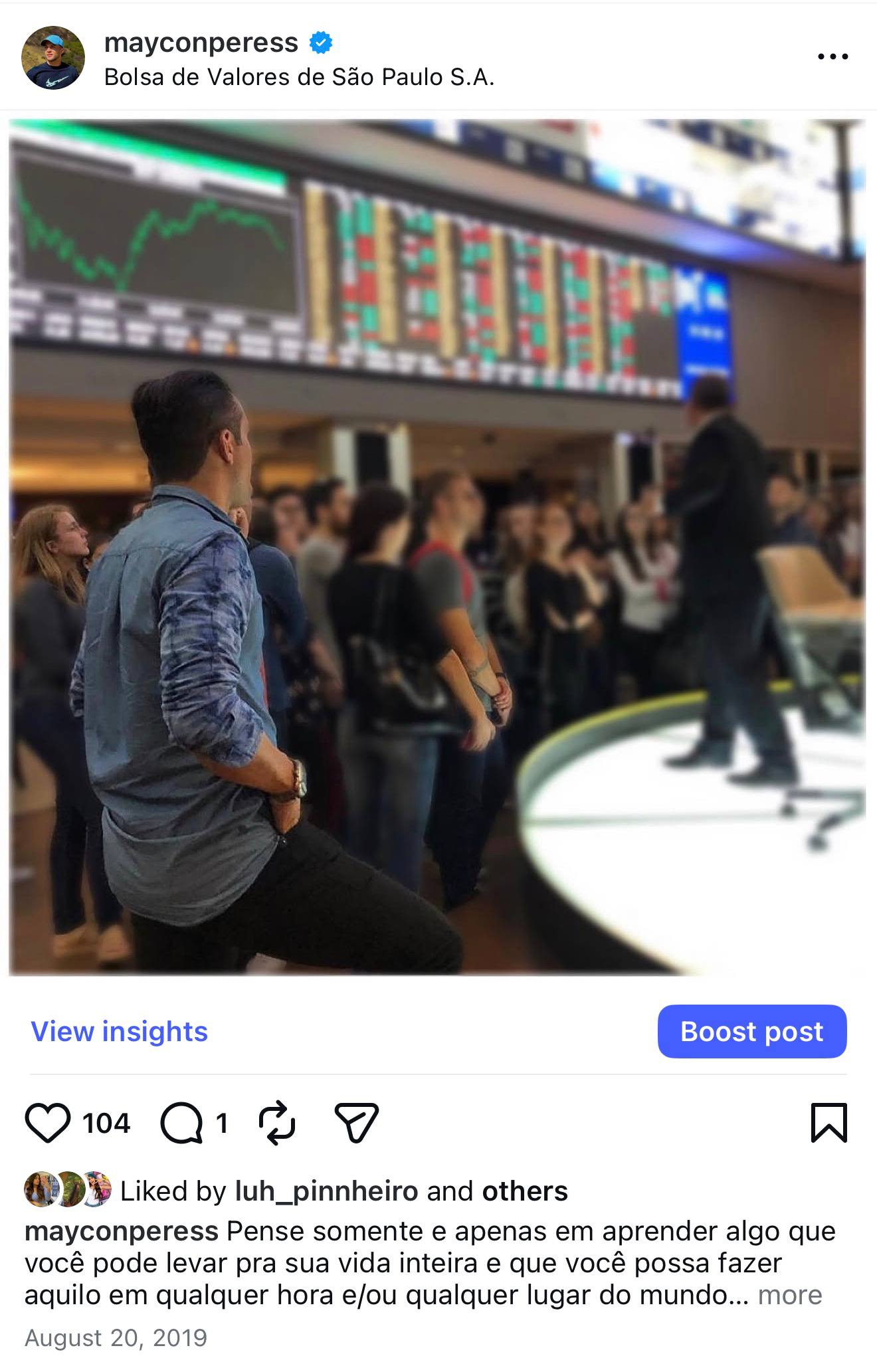Tap the repost arrows icon
The width and height of the screenshot is (877, 1372).
[276, 1123]
